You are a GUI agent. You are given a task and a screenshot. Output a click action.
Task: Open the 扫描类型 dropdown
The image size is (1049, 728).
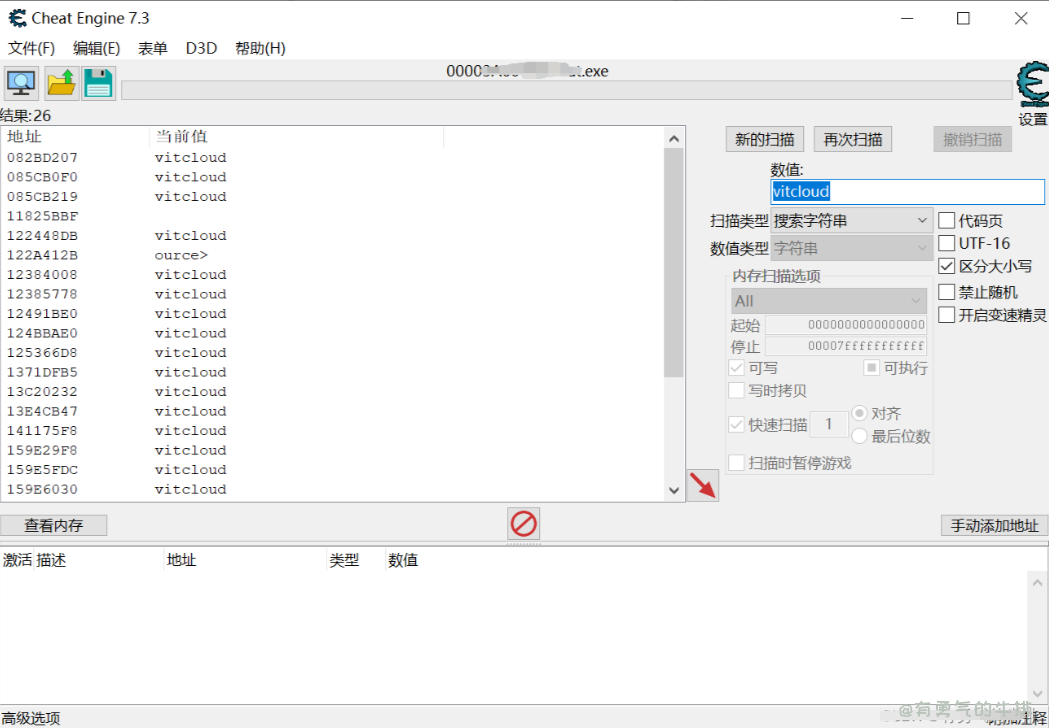(x=852, y=220)
